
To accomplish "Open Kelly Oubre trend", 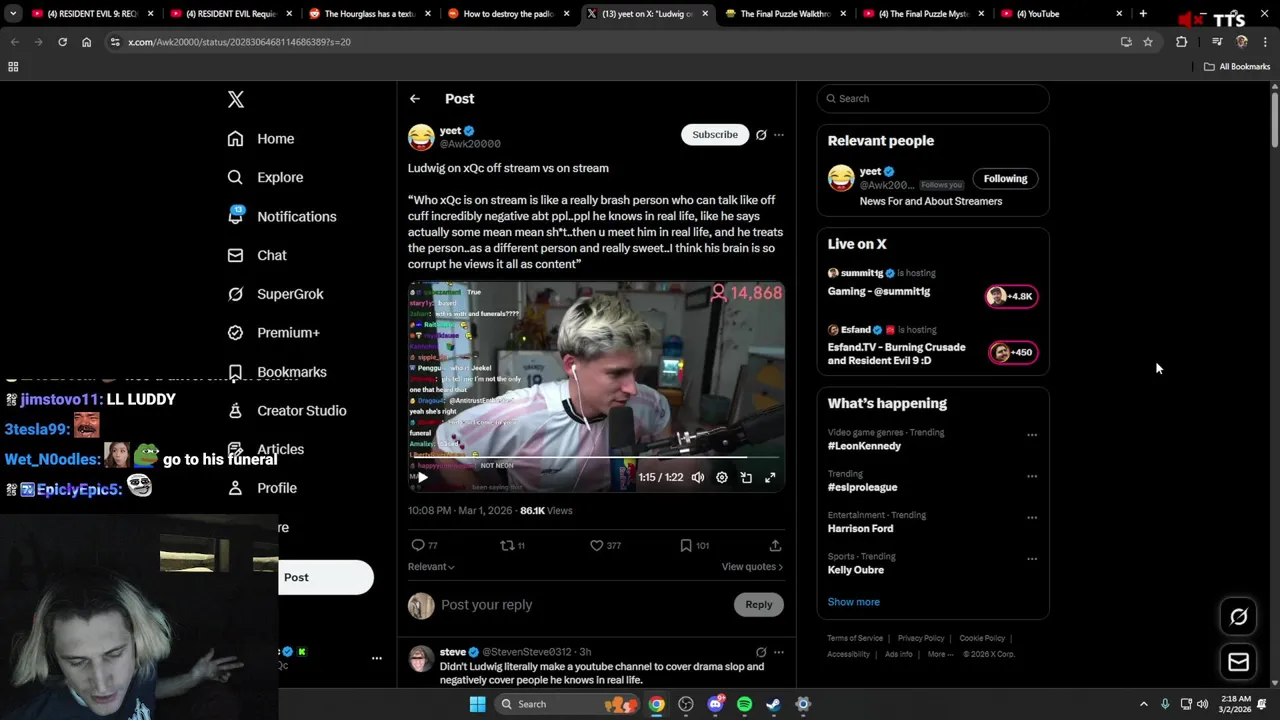I will click(x=856, y=570).
